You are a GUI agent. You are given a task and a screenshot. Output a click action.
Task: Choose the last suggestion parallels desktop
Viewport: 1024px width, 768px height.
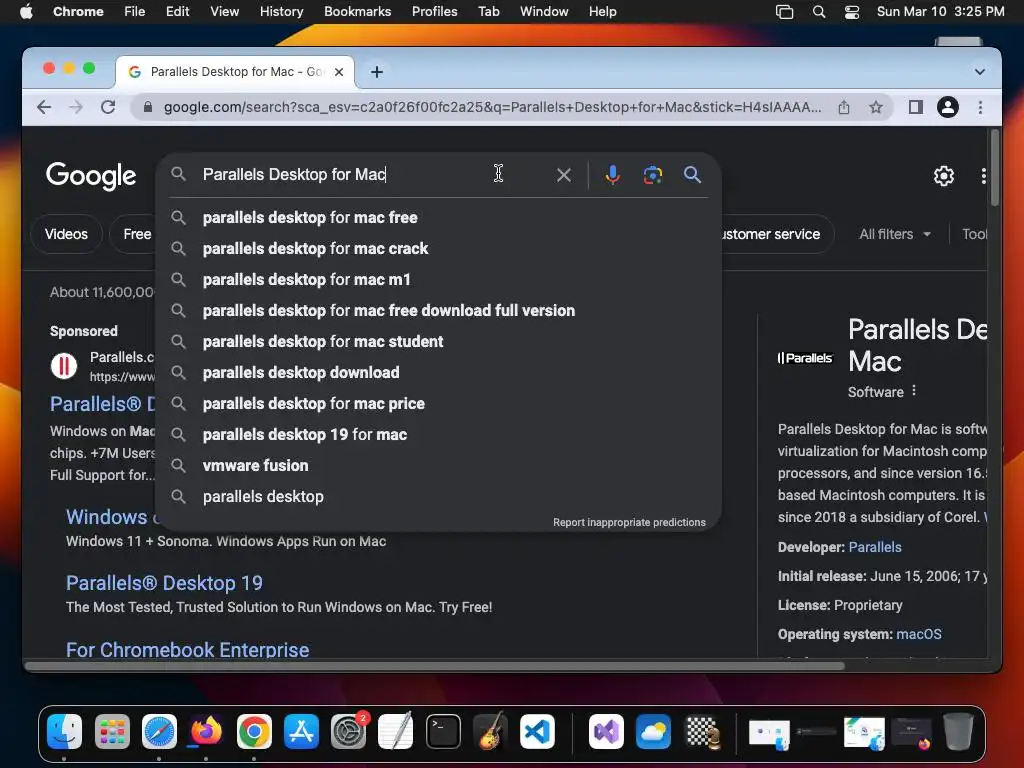tap(438, 497)
